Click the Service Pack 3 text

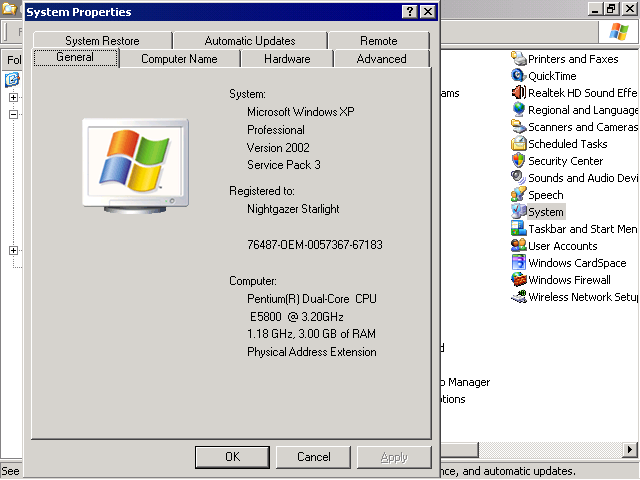(284, 165)
